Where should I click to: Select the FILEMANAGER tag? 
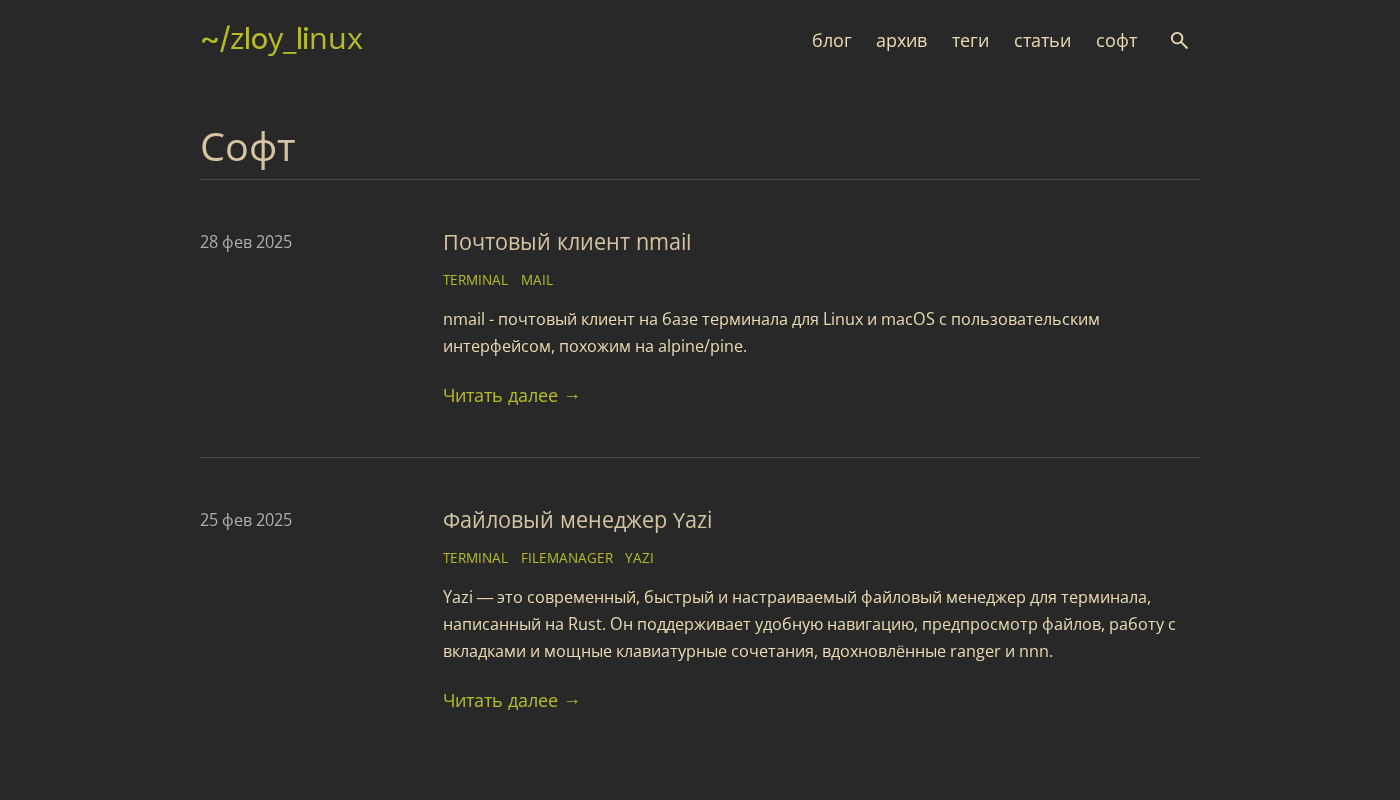[x=566, y=558]
